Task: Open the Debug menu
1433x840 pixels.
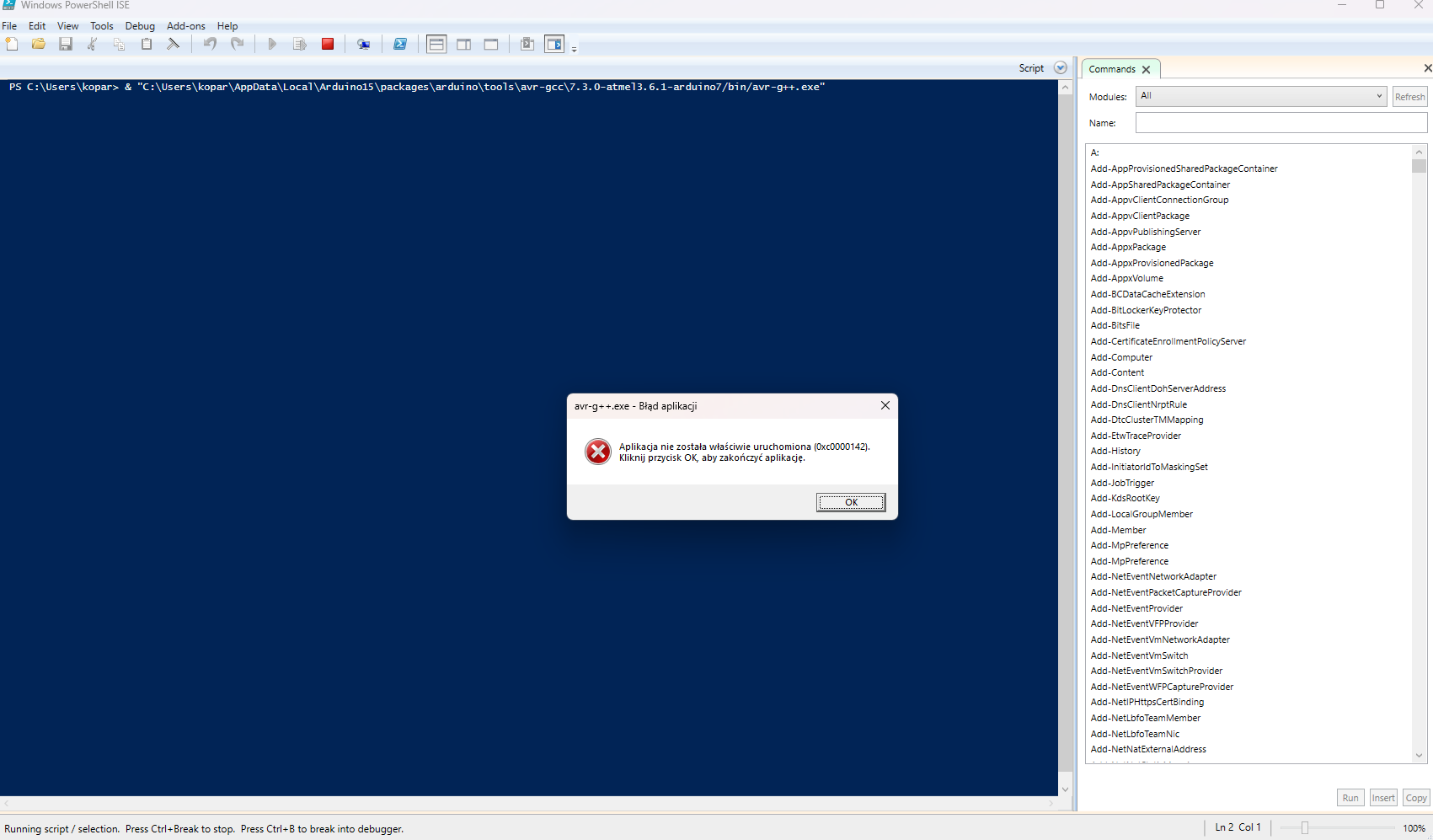Action: point(140,25)
